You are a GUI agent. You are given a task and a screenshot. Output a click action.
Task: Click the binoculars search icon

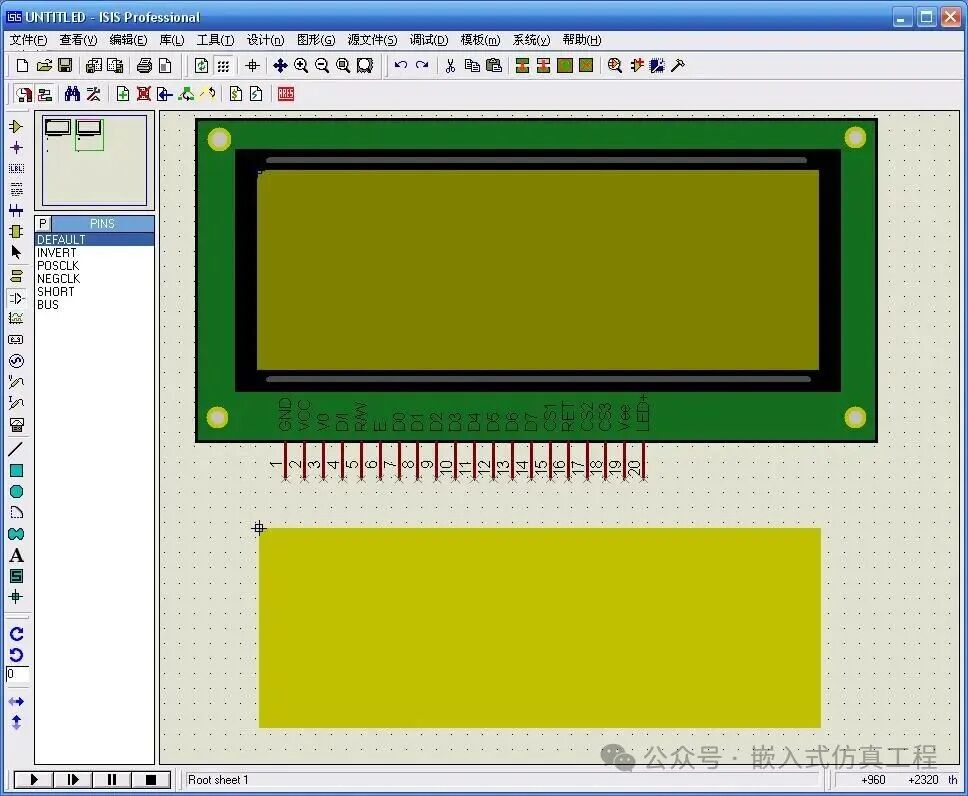click(72, 94)
